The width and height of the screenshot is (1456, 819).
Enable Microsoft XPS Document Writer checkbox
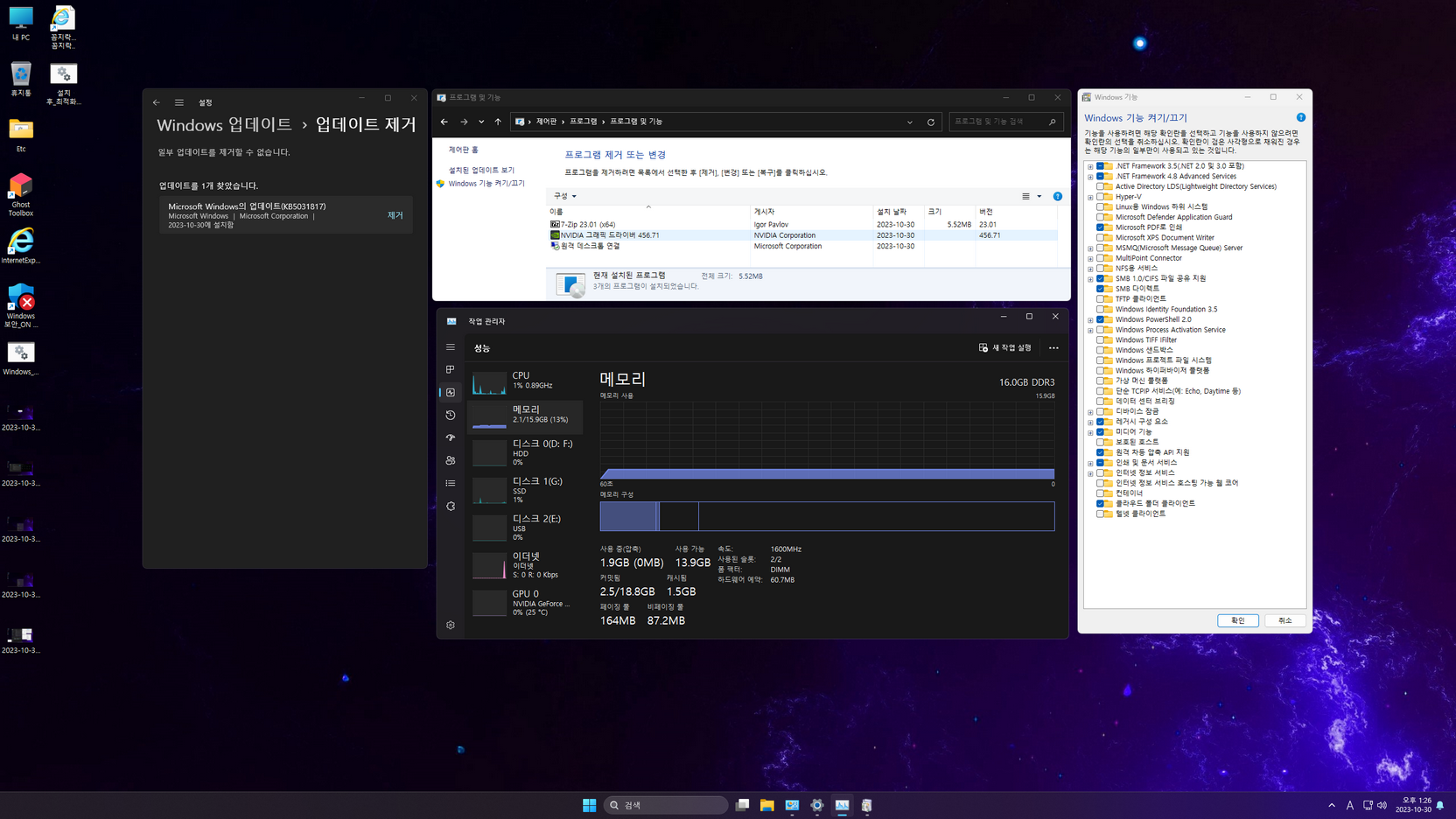[1101, 237]
